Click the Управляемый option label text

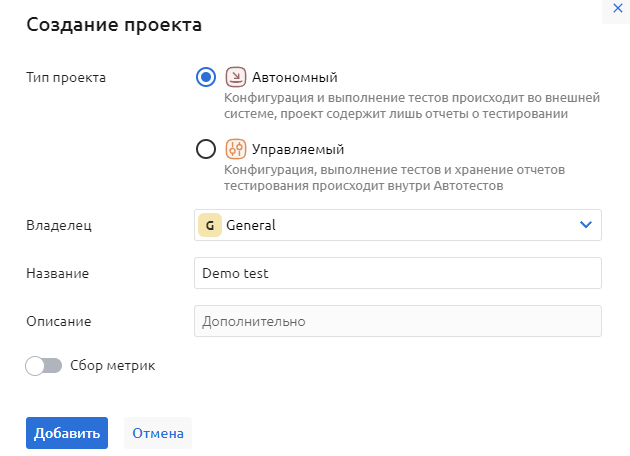click(x=298, y=149)
